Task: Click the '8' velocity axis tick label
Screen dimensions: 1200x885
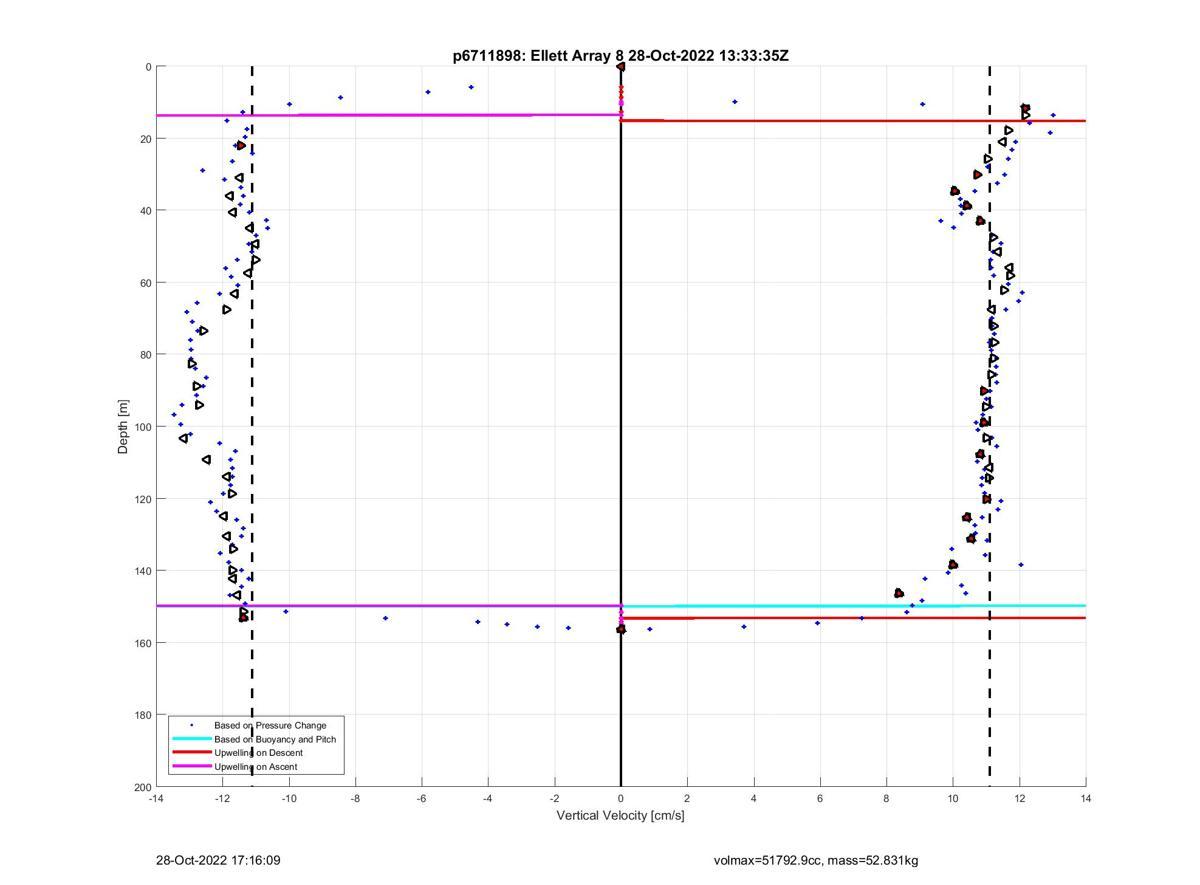Action: pyautogui.click(x=886, y=798)
